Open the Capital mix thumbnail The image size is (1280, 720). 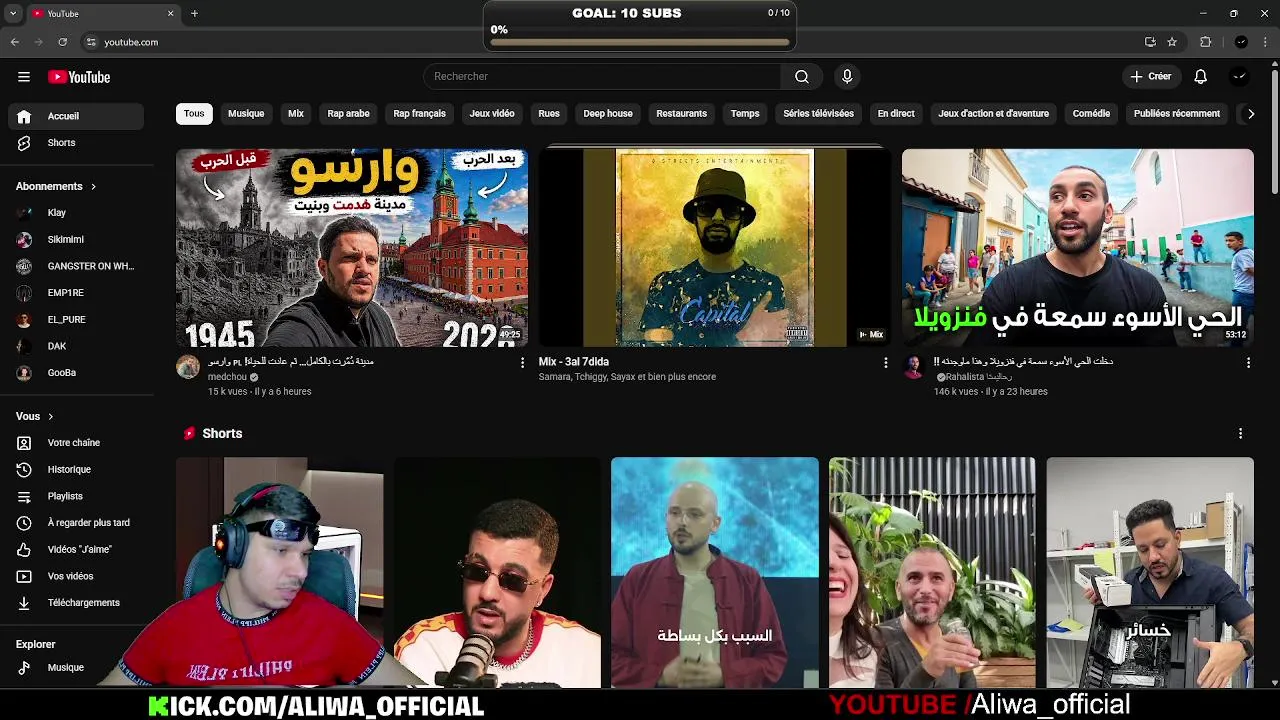click(x=715, y=248)
